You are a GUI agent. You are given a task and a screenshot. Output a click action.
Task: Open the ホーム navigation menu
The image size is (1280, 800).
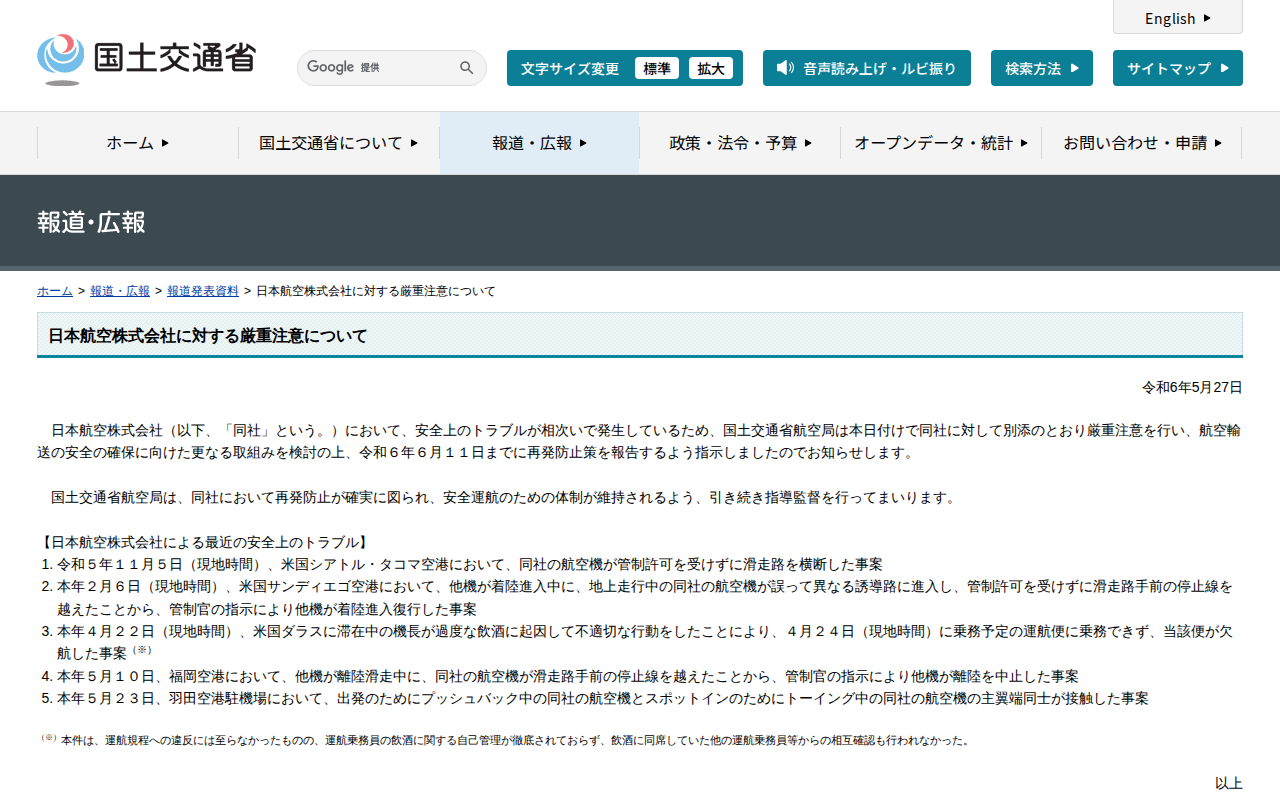[x=138, y=143]
